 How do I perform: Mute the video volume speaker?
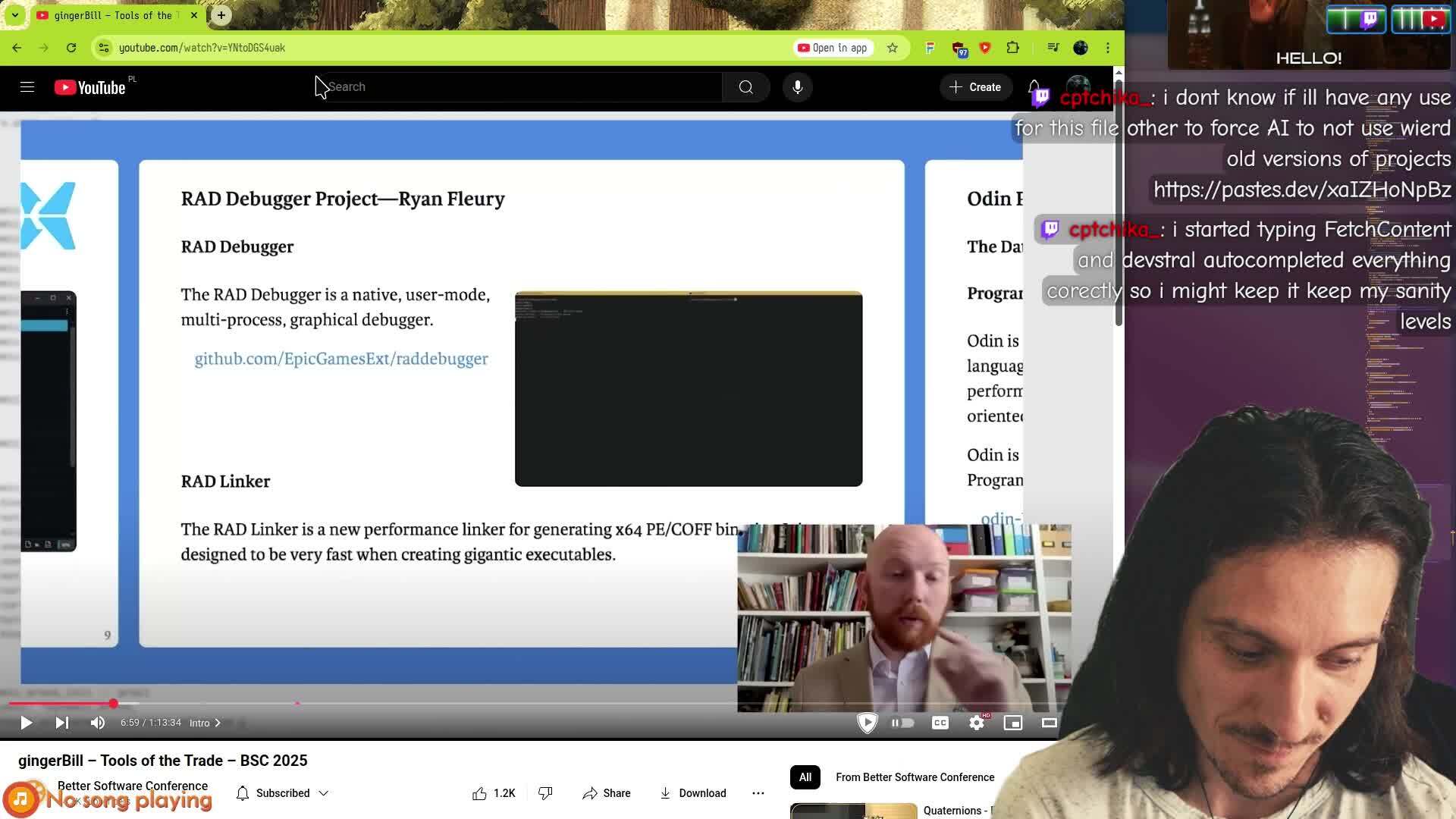point(97,723)
